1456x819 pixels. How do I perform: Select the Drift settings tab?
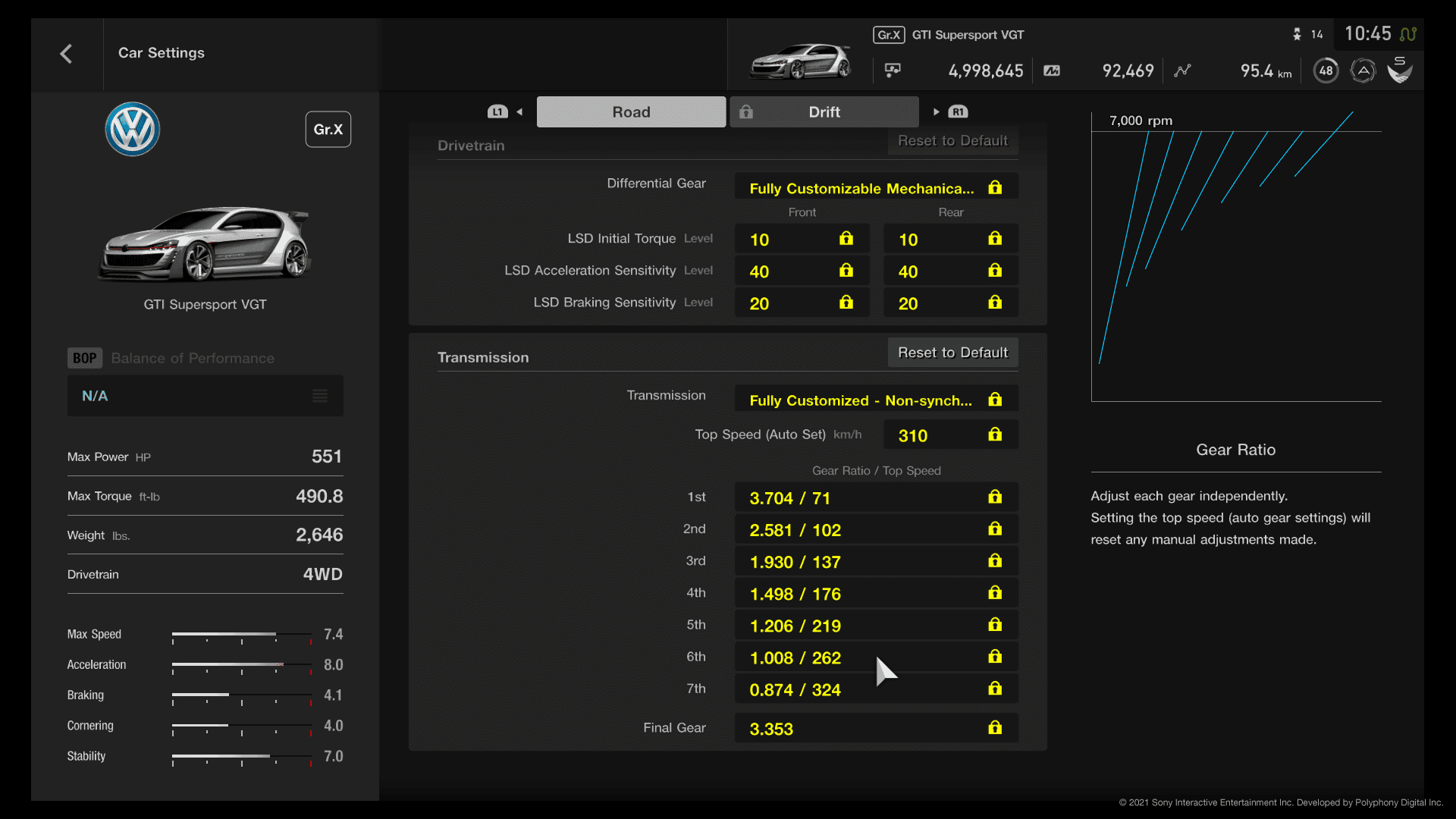[x=824, y=111]
